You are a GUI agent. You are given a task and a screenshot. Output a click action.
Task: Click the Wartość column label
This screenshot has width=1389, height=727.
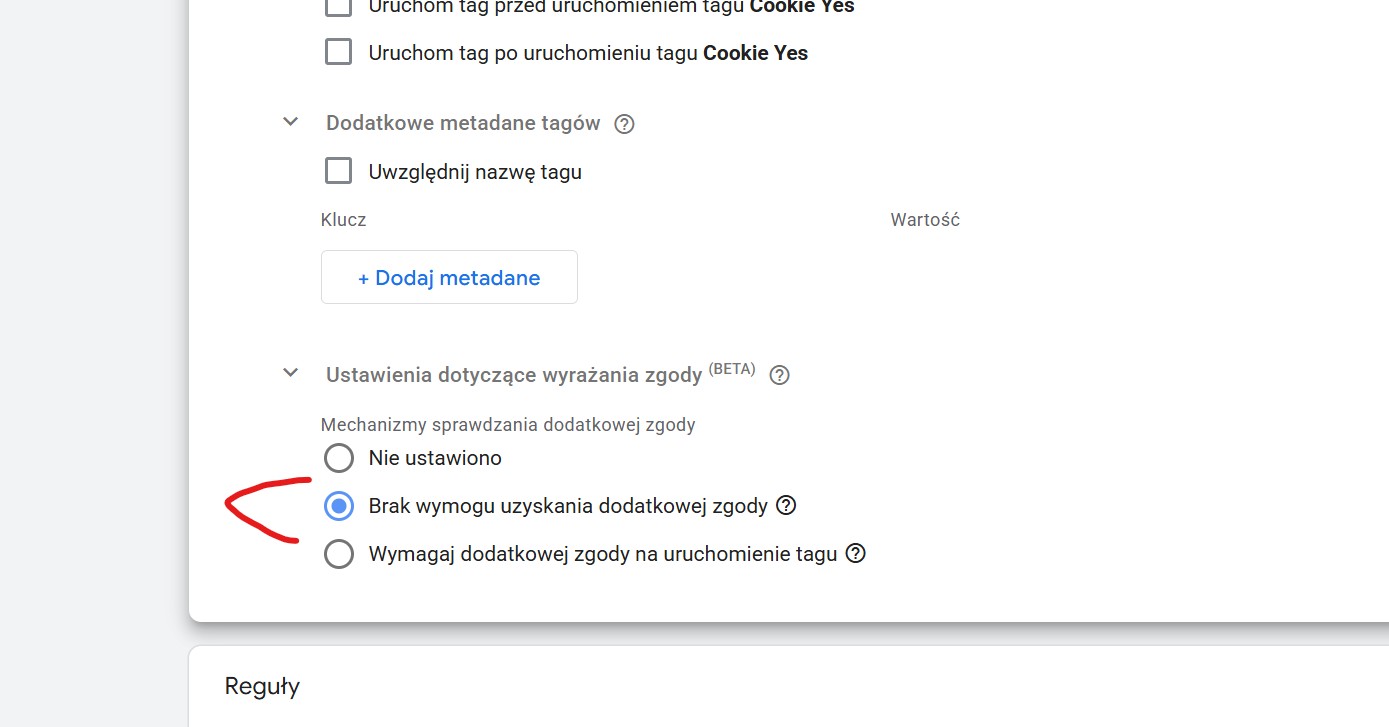tap(925, 220)
